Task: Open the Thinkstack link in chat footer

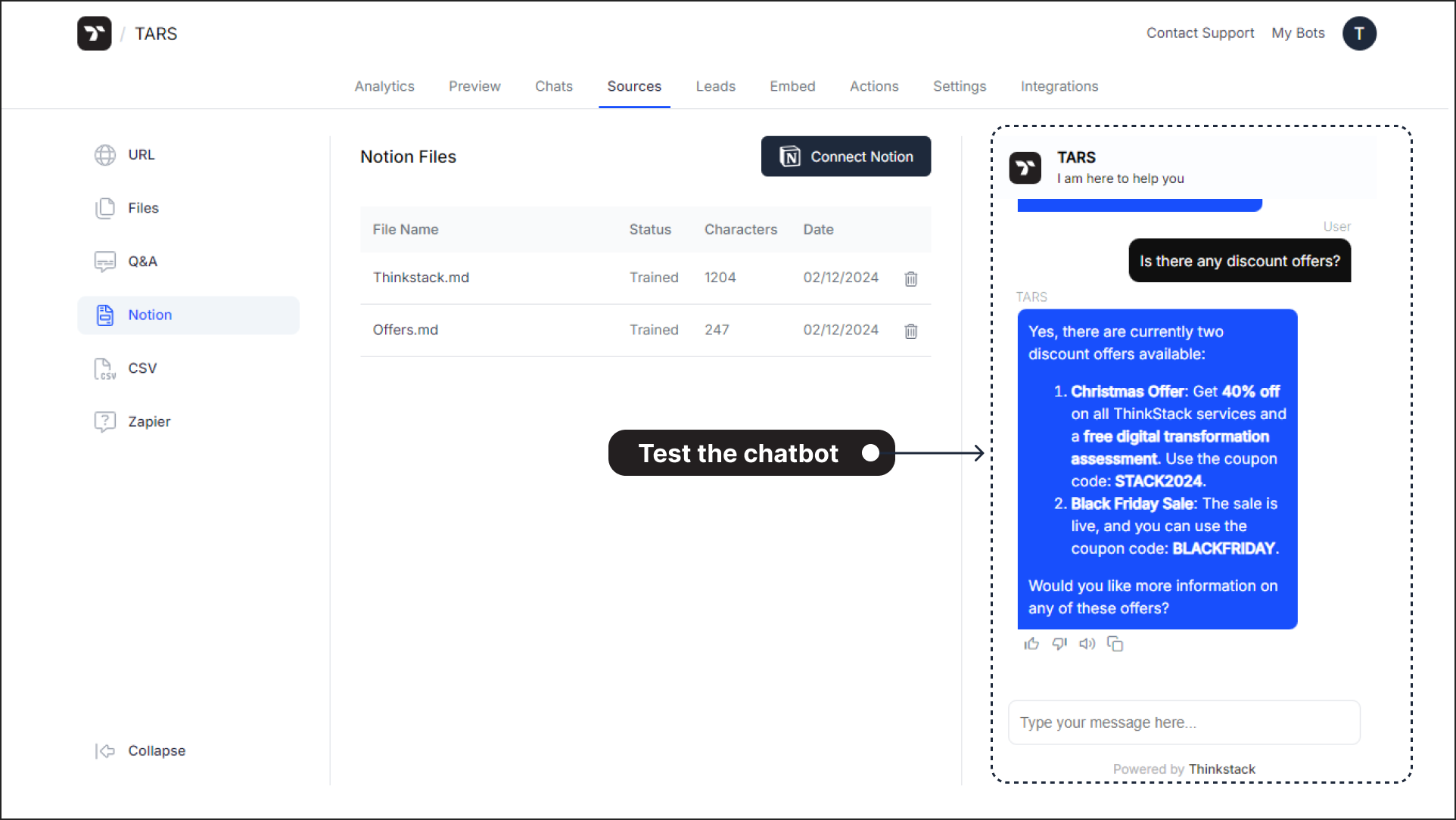Action: click(x=1221, y=769)
